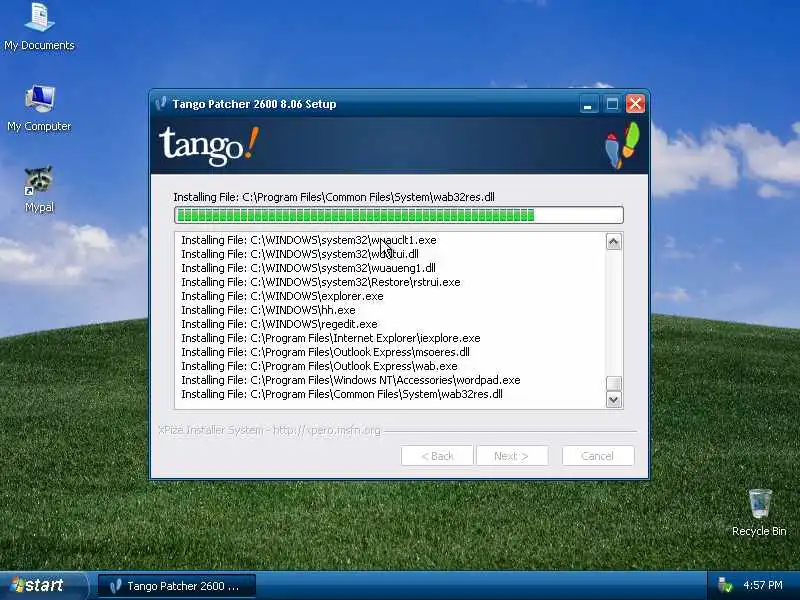The width and height of the screenshot is (800, 600).
Task: Click the 4:57 PM clock
Action: [763, 585]
